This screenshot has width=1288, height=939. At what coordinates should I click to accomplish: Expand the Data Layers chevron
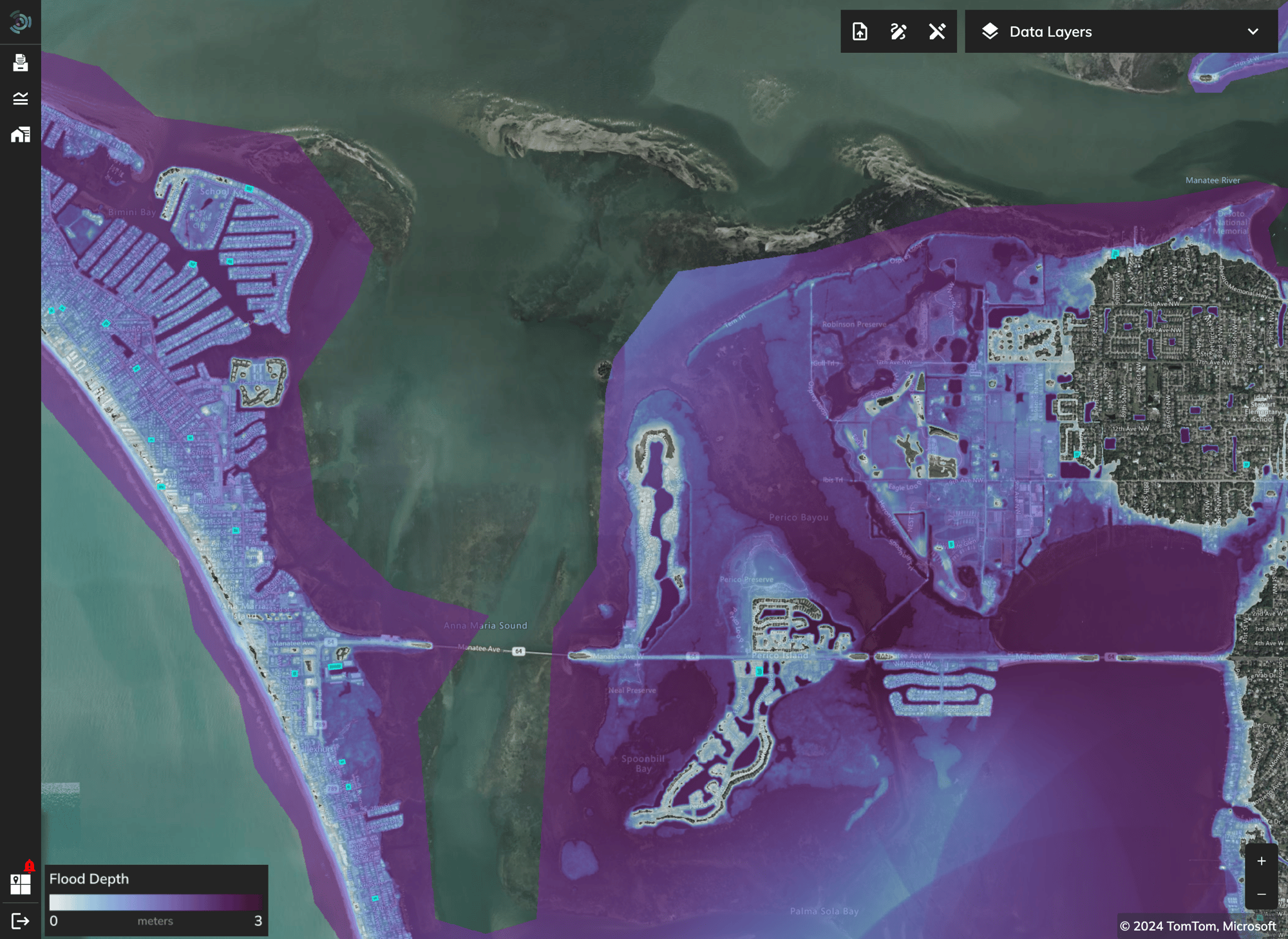point(1253,32)
